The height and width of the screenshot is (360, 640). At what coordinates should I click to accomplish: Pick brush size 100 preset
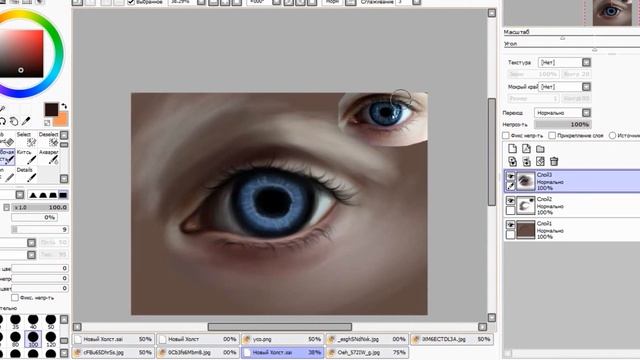(x=33, y=339)
